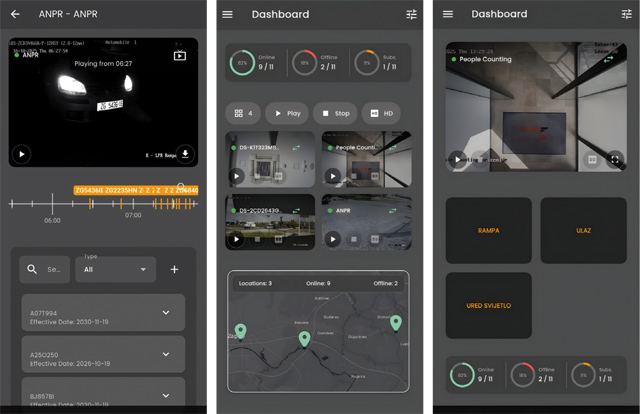
Task: Expand the A07T994 plate entry
Action: [166, 313]
